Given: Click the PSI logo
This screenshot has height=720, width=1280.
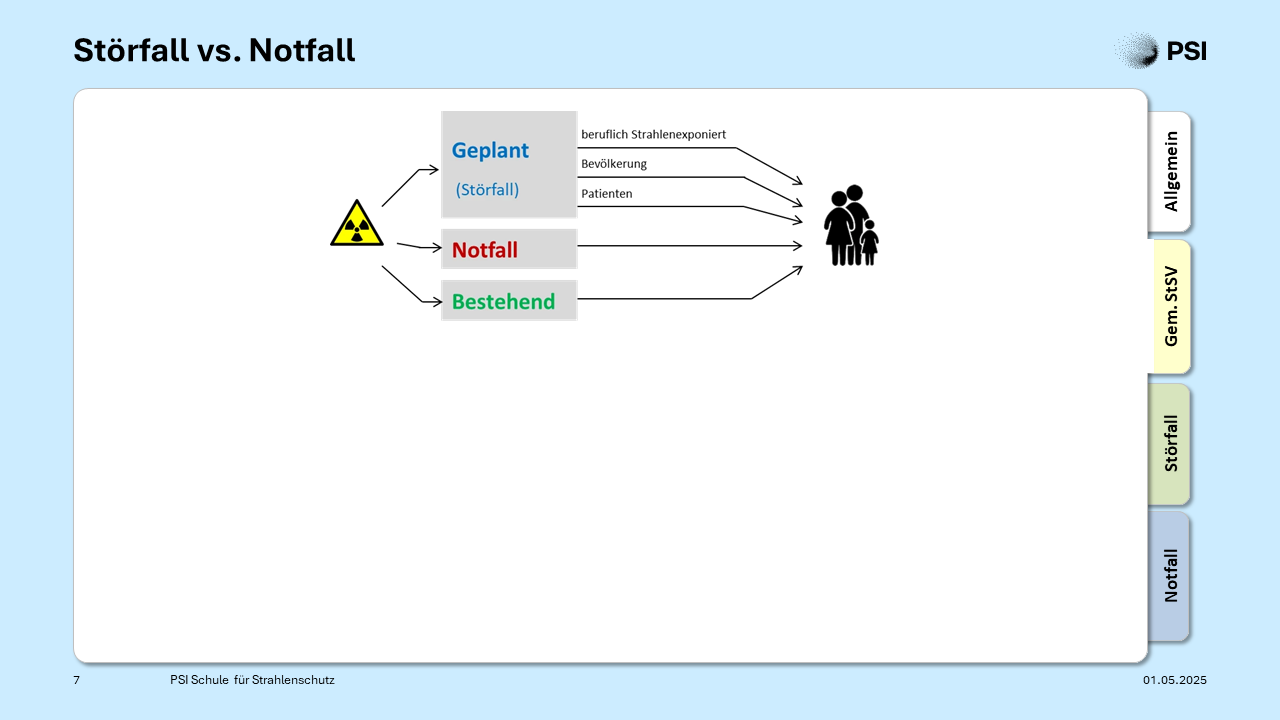Looking at the screenshot, I should point(1161,50).
